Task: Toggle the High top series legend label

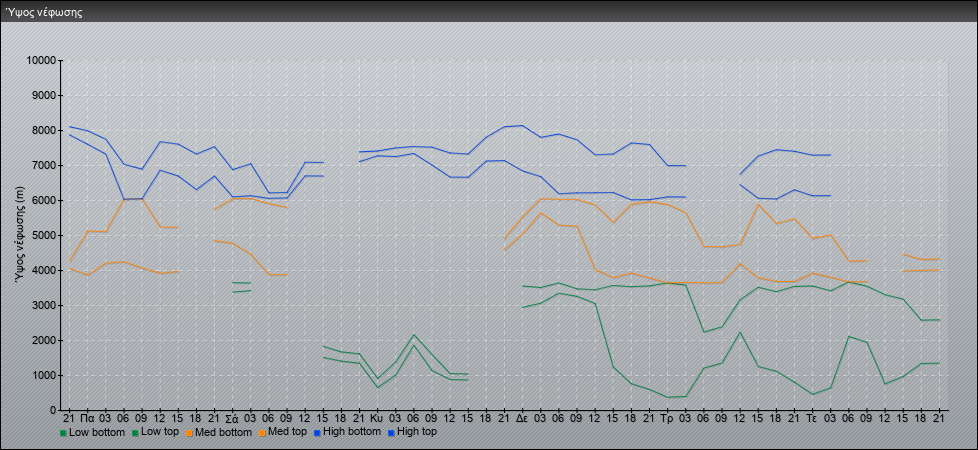Action: pos(417,432)
